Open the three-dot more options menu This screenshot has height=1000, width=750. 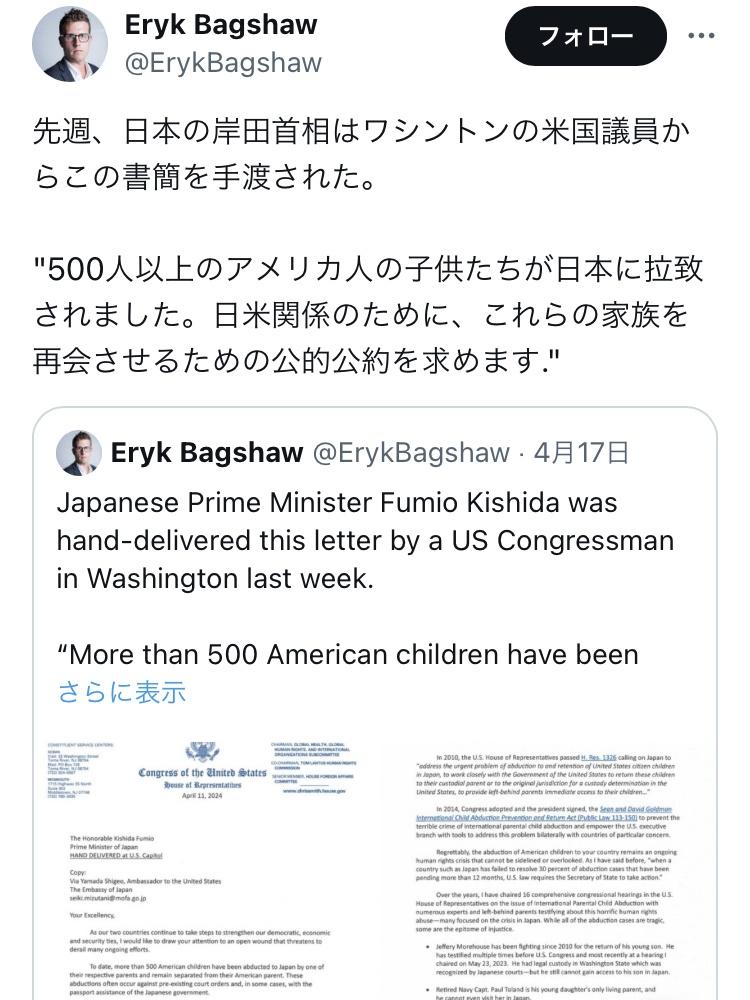click(x=702, y=37)
